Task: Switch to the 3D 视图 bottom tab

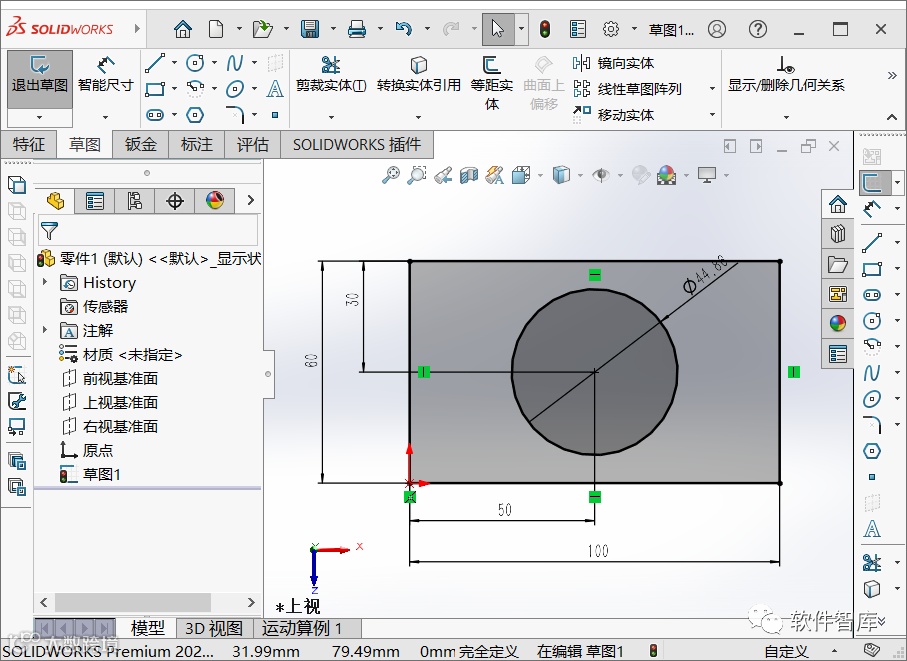Action: (x=214, y=628)
